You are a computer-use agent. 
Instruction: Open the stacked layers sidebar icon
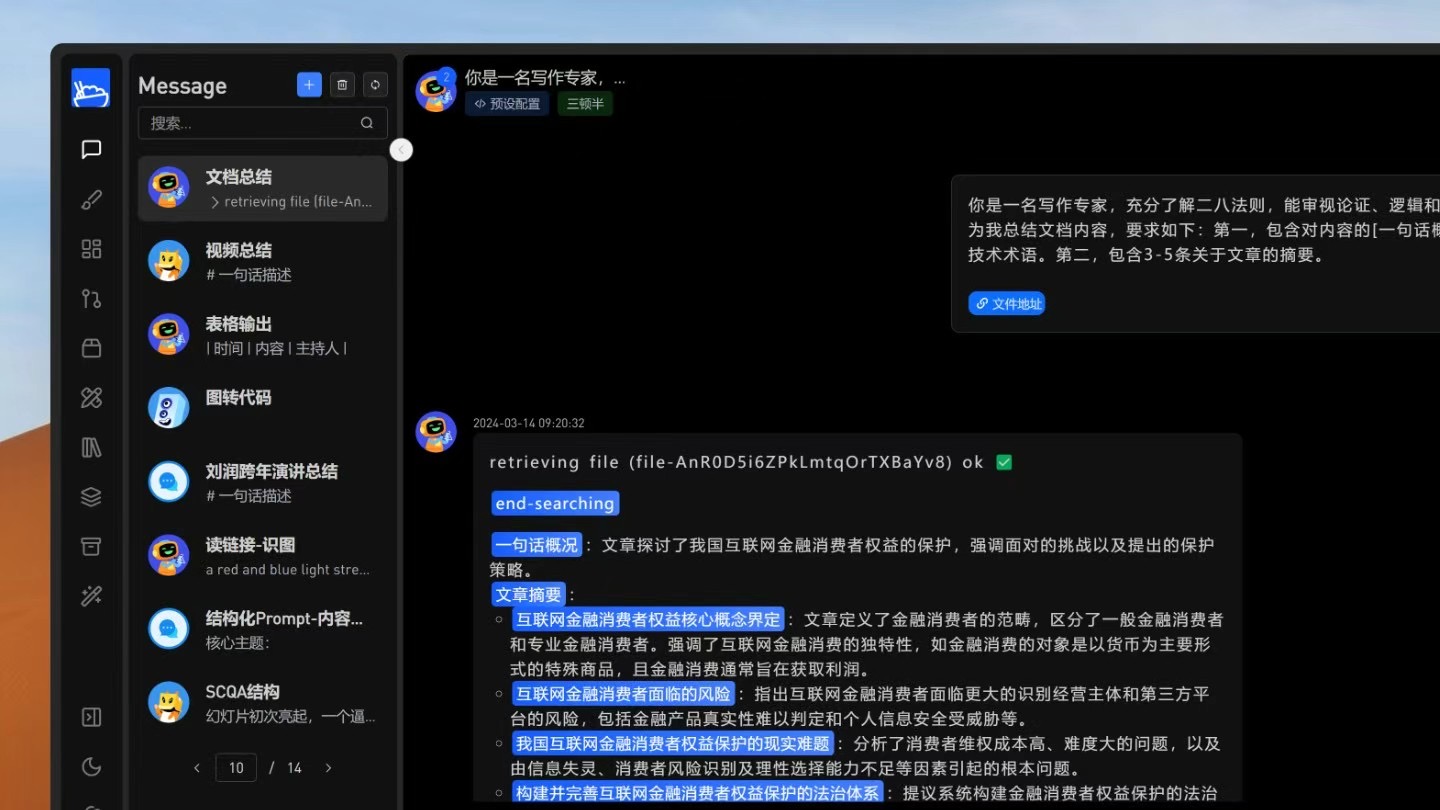point(91,497)
